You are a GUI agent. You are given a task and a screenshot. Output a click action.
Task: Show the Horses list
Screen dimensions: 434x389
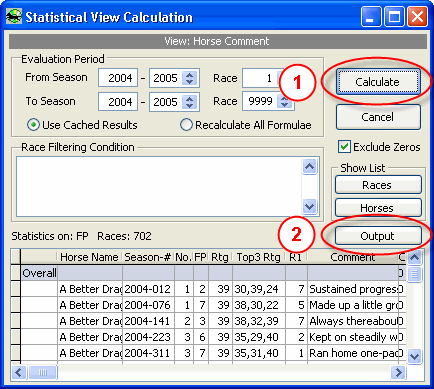[x=378, y=208]
